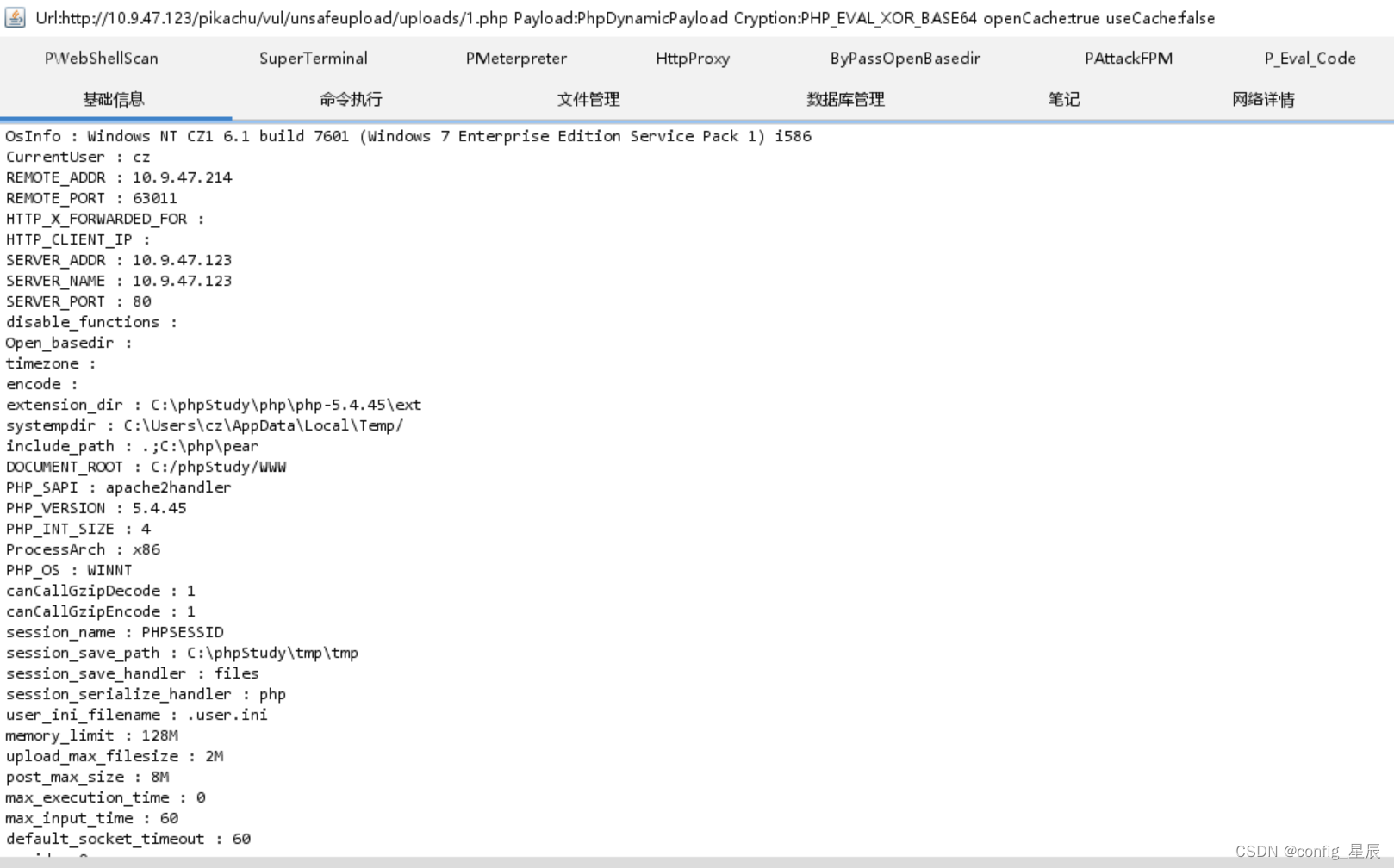1394x868 pixels.
Task: Click the encode line
Action: pyautogui.click(x=41, y=384)
